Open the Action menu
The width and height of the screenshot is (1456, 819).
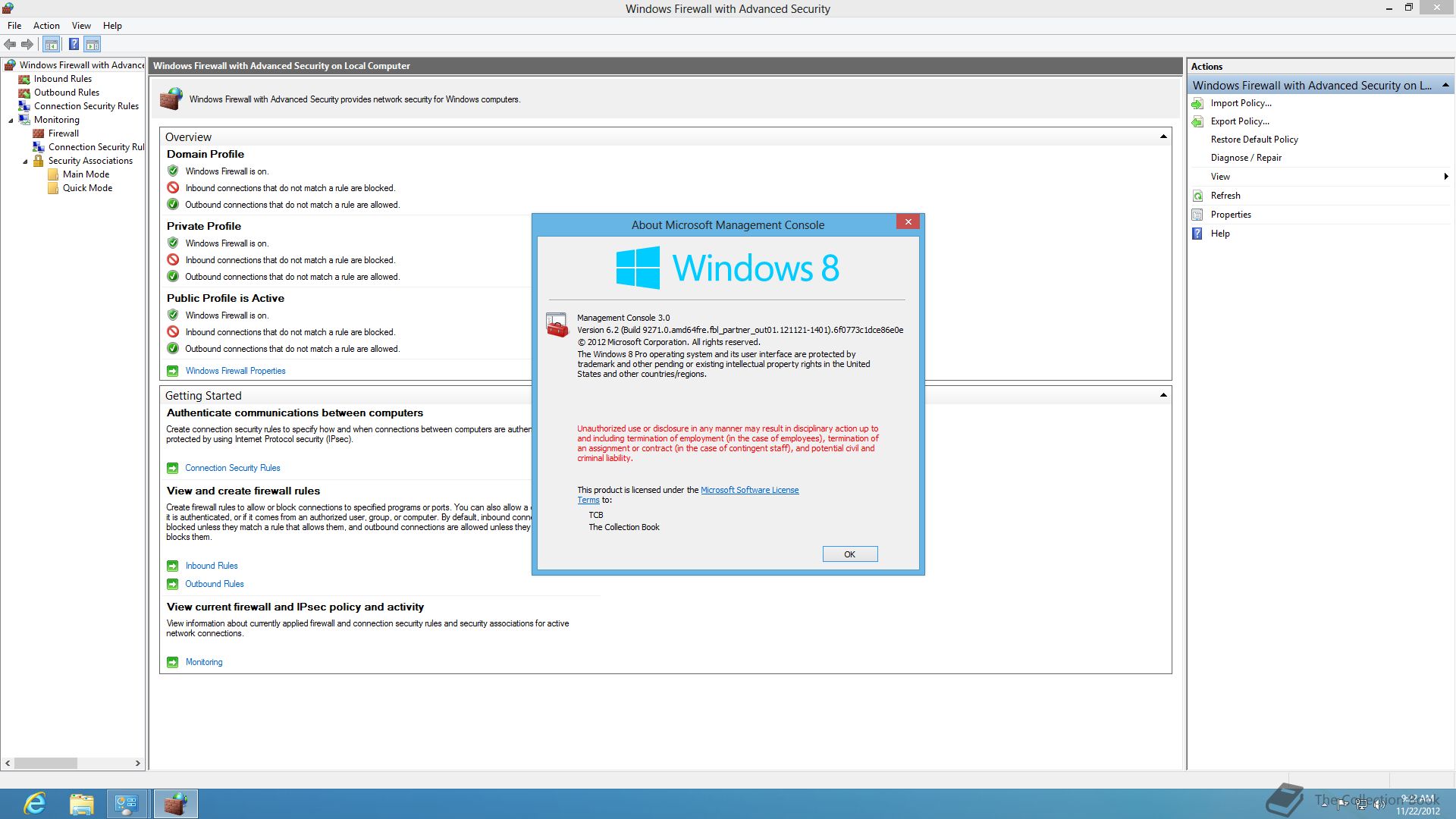tap(46, 26)
